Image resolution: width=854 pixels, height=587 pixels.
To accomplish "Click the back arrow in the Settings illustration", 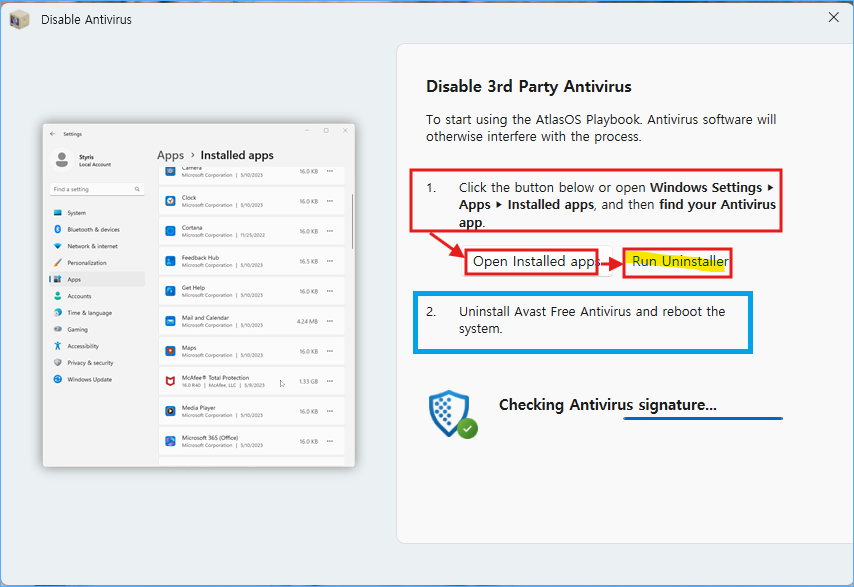I will tap(52, 133).
